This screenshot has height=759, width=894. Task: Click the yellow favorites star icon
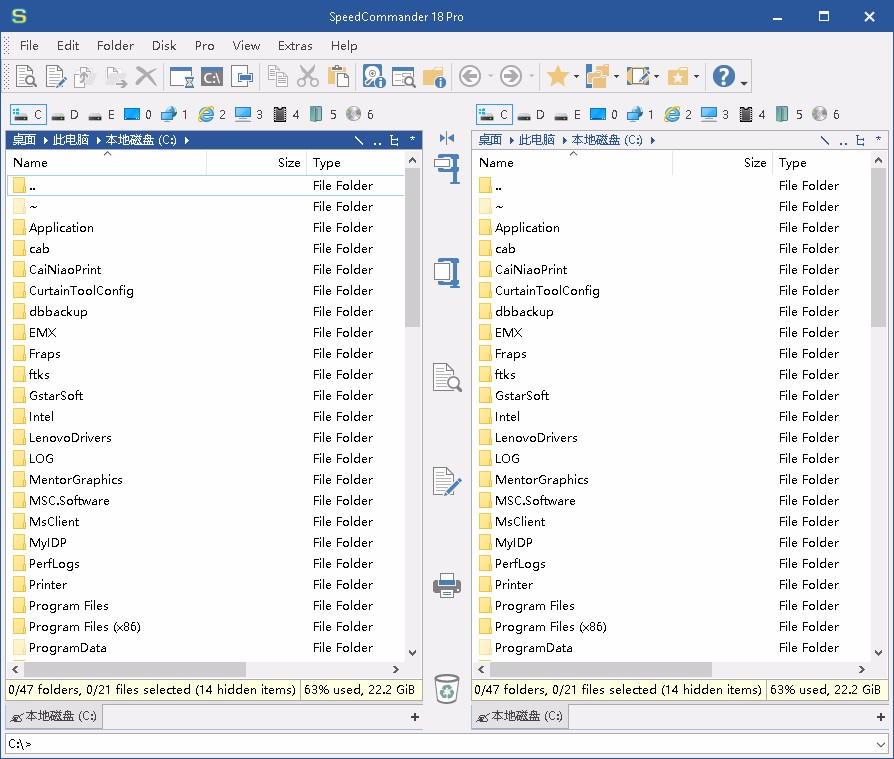(x=557, y=76)
